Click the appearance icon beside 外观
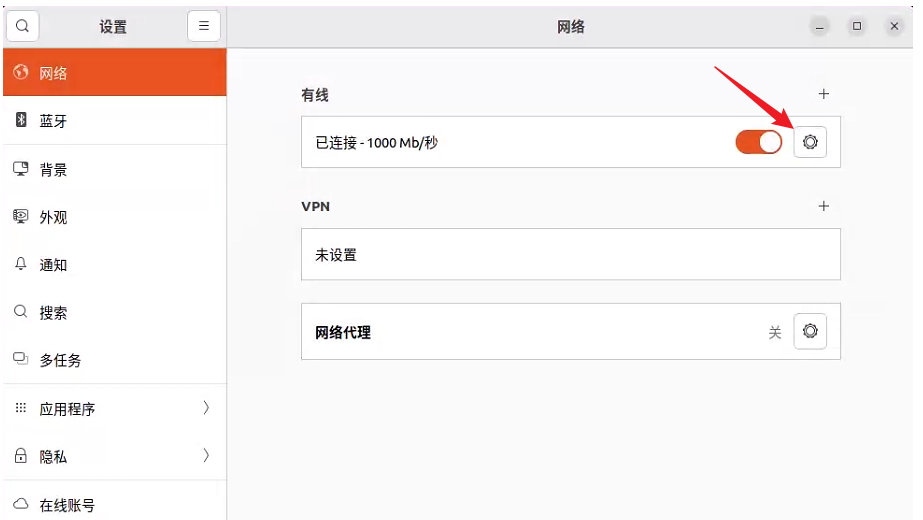This screenshot has width=923, height=520. tap(21, 216)
